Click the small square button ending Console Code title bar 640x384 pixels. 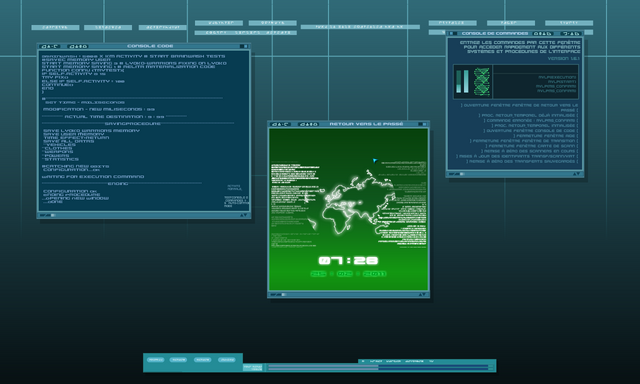click(244, 47)
